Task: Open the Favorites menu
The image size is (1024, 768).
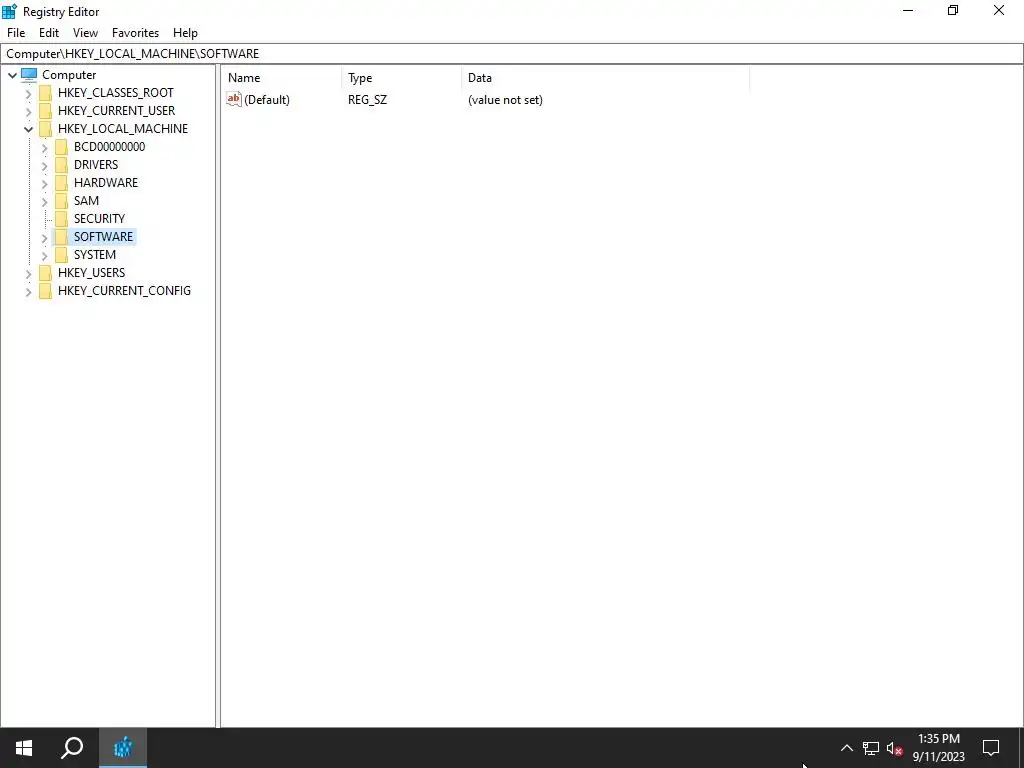Action: tap(135, 33)
